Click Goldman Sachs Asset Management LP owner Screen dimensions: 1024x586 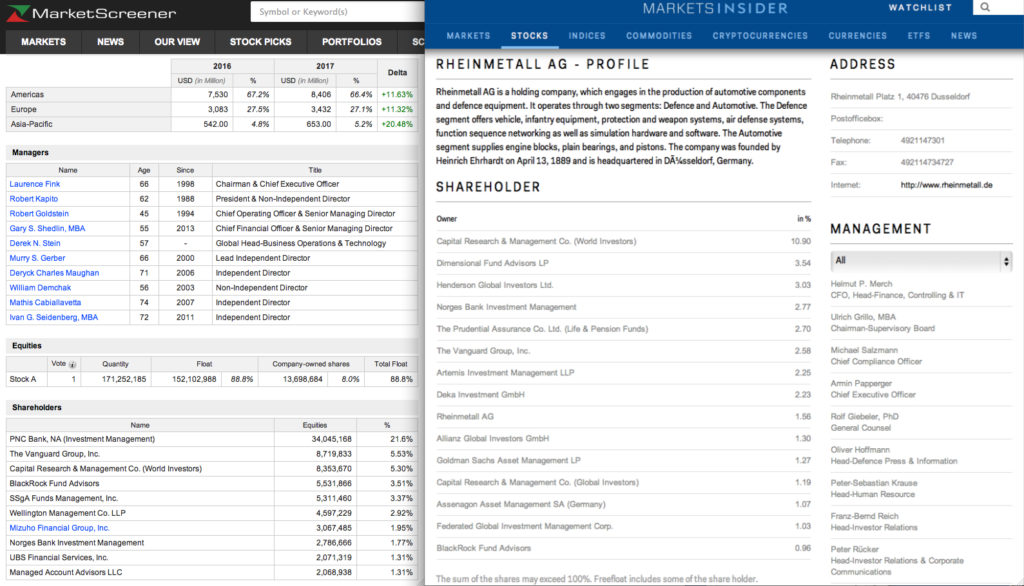coord(508,461)
